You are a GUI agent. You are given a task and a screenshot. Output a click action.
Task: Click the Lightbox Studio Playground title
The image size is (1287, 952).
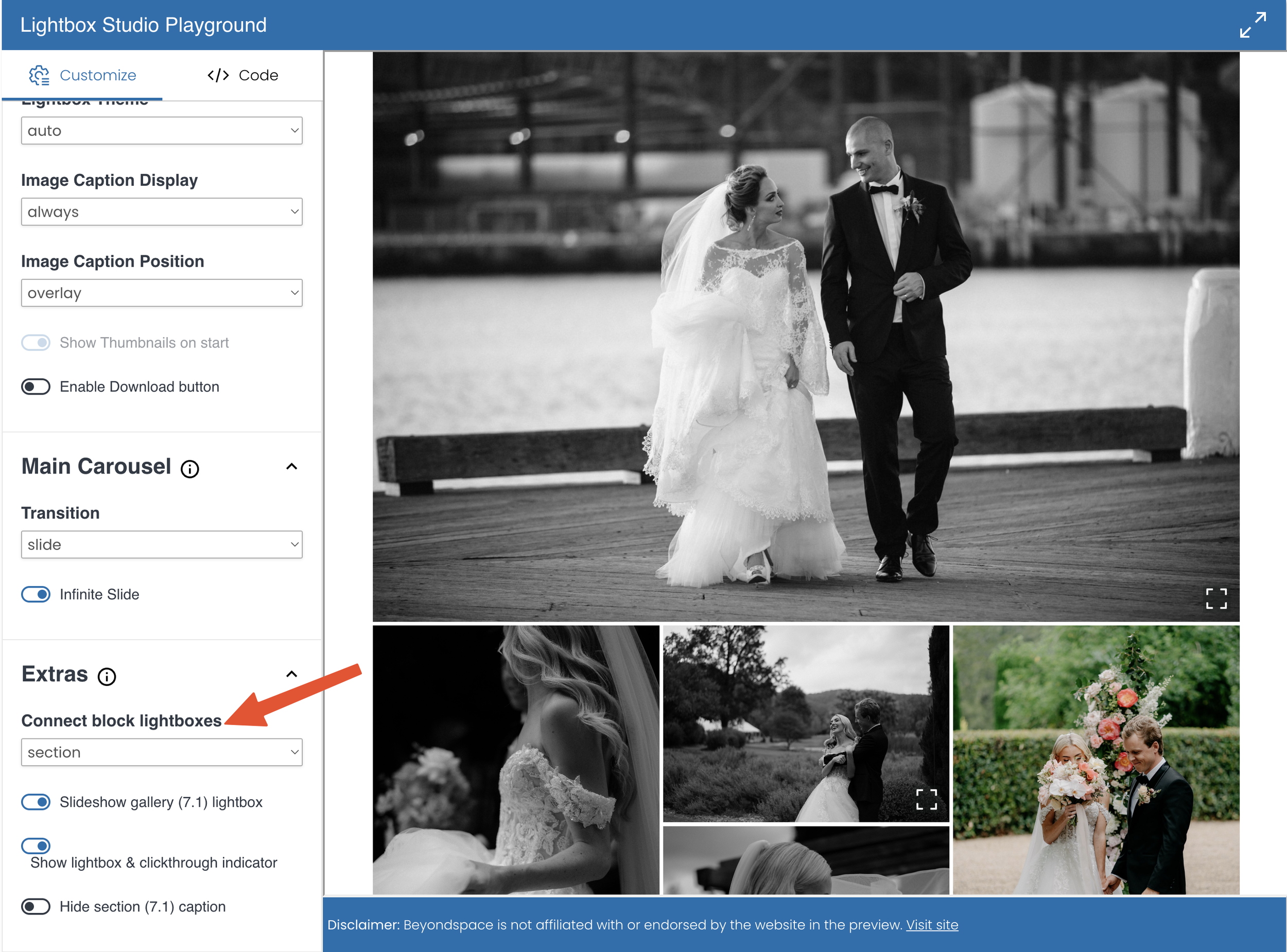pos(144,25)
